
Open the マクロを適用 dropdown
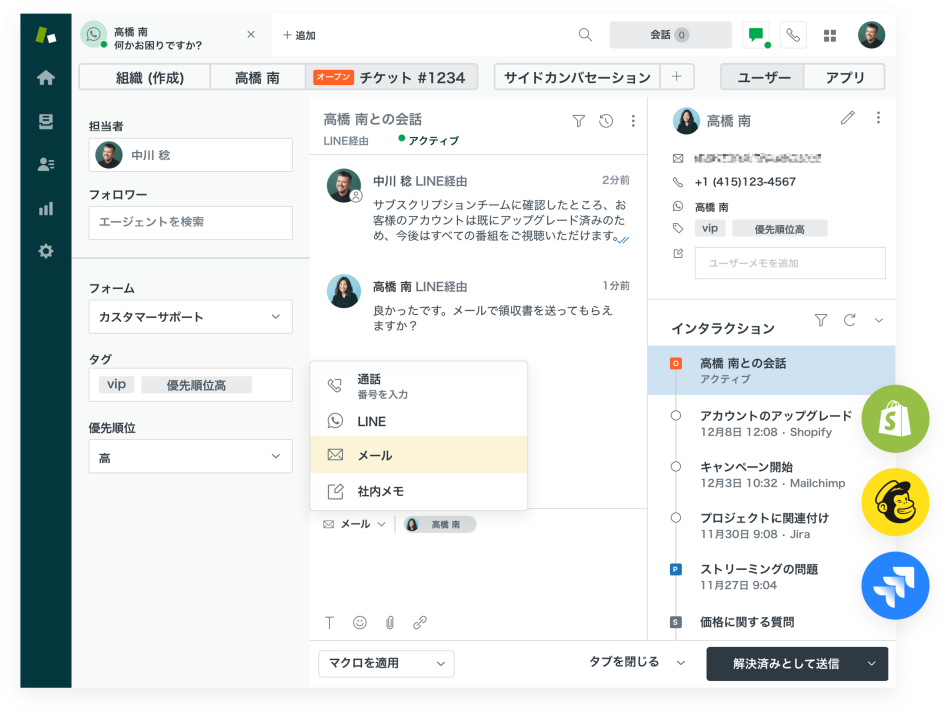(385, 664)
